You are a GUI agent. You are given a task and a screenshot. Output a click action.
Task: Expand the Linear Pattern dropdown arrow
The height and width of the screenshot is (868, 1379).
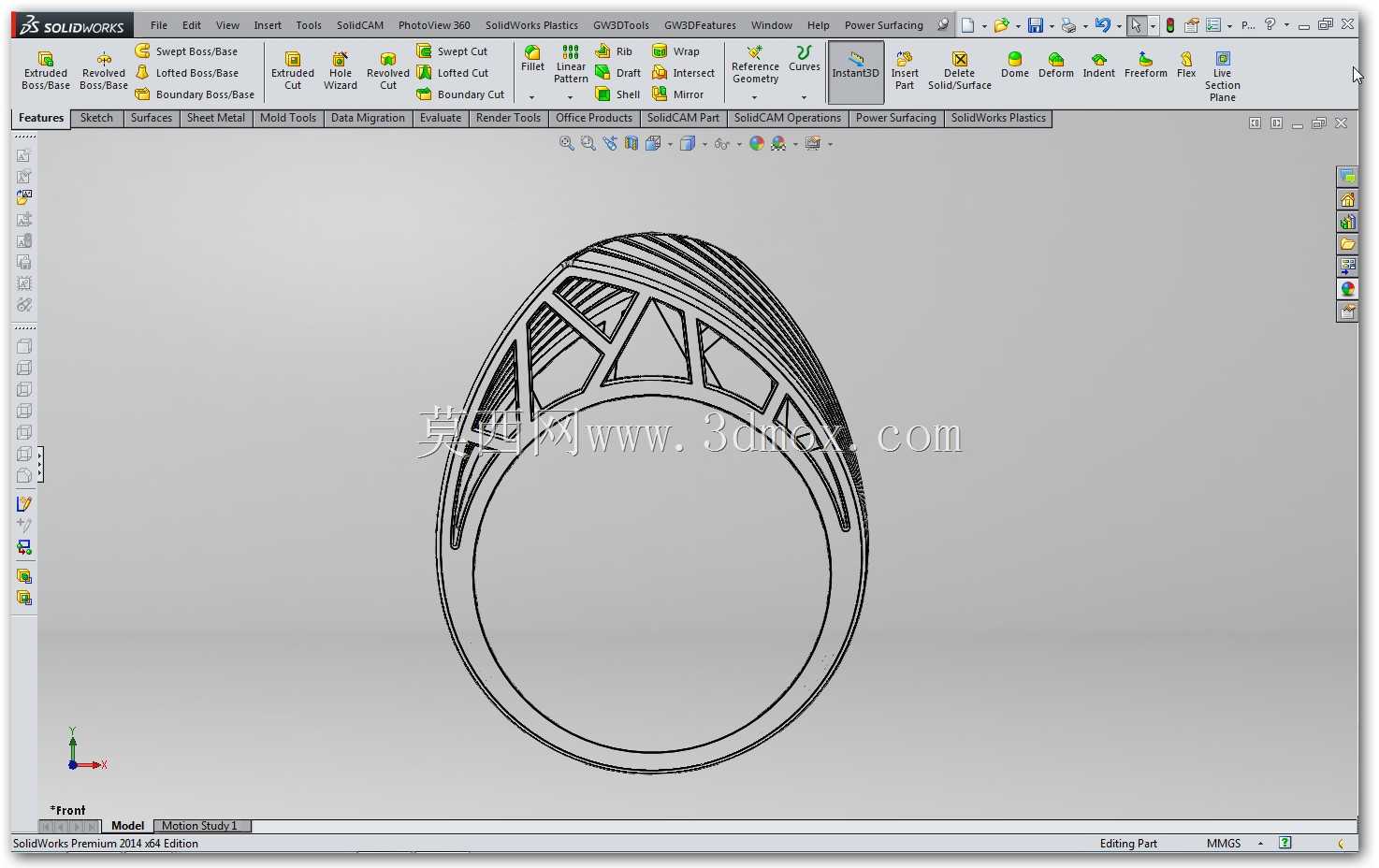pyautogui.click(x=570, y=97)
